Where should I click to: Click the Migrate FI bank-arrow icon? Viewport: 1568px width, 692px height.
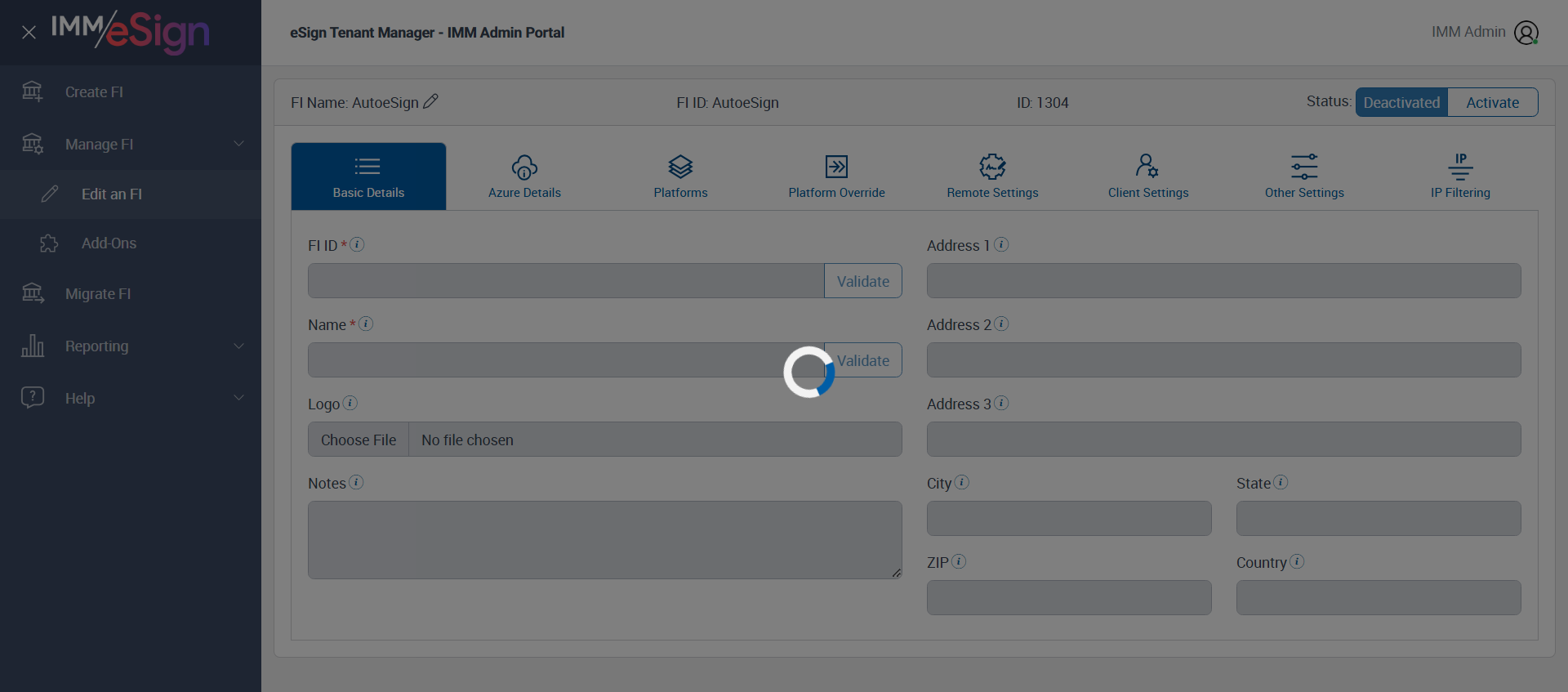pos(33,293)
